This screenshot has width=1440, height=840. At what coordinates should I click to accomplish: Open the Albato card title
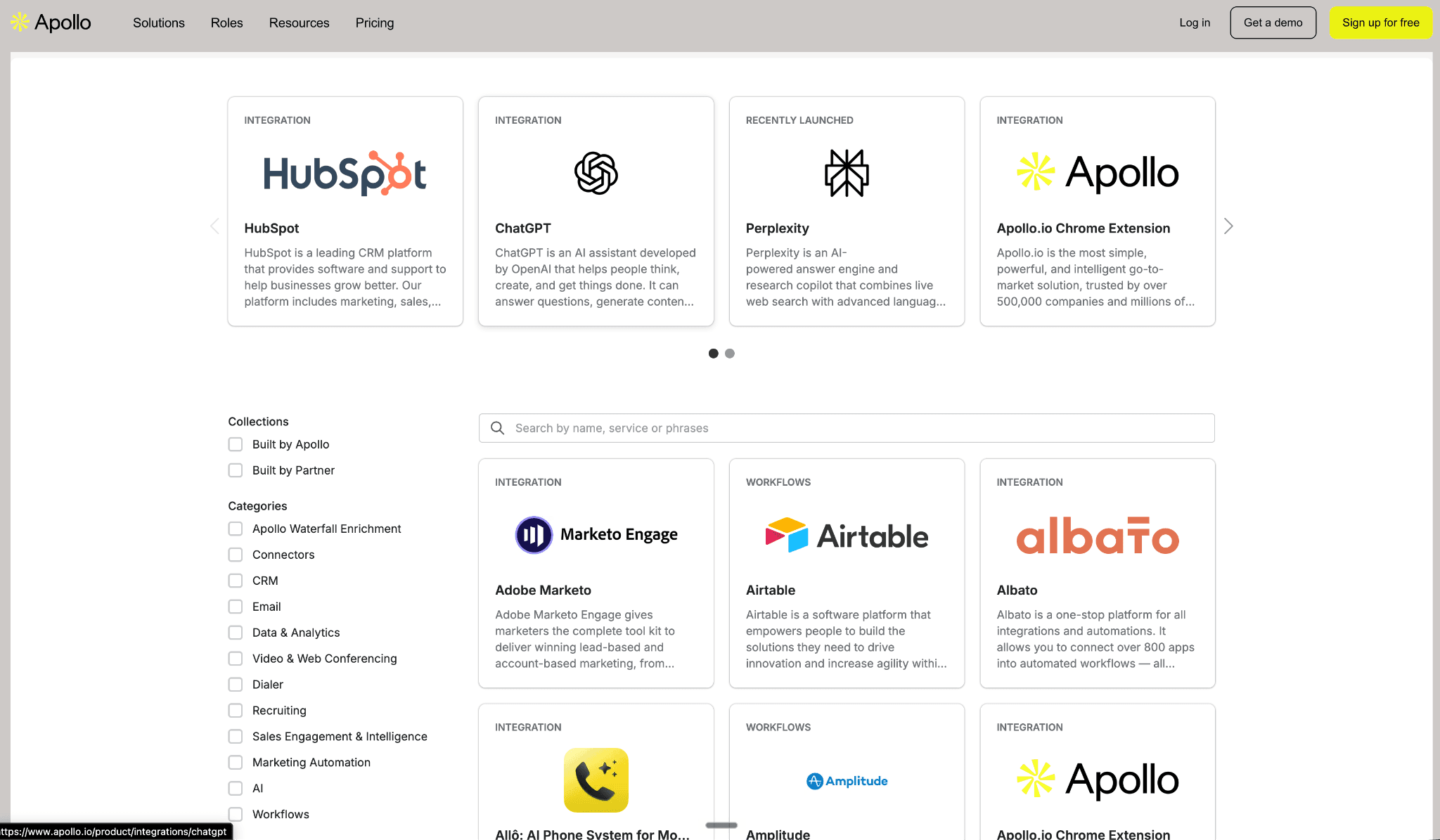(1017, 590)
